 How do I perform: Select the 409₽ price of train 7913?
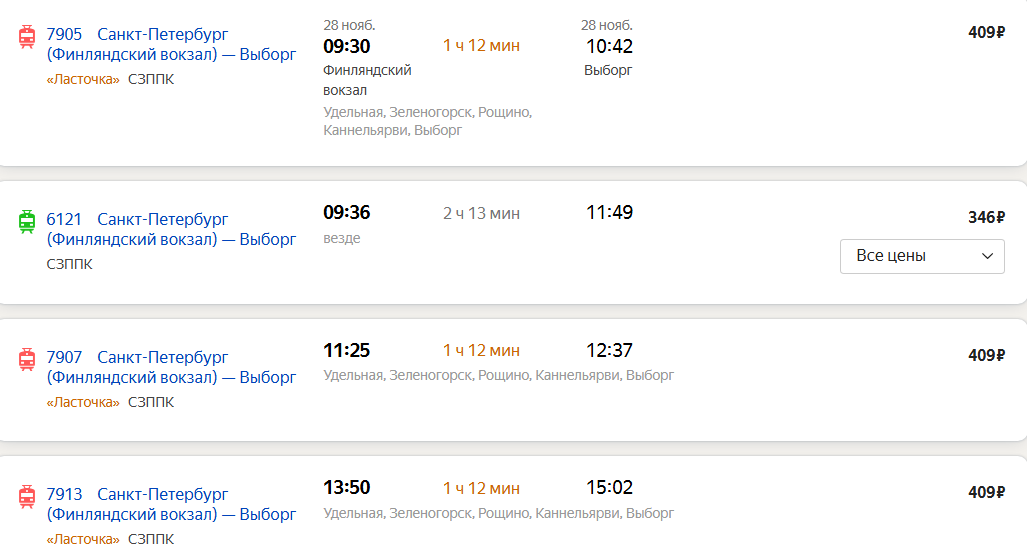986,492
